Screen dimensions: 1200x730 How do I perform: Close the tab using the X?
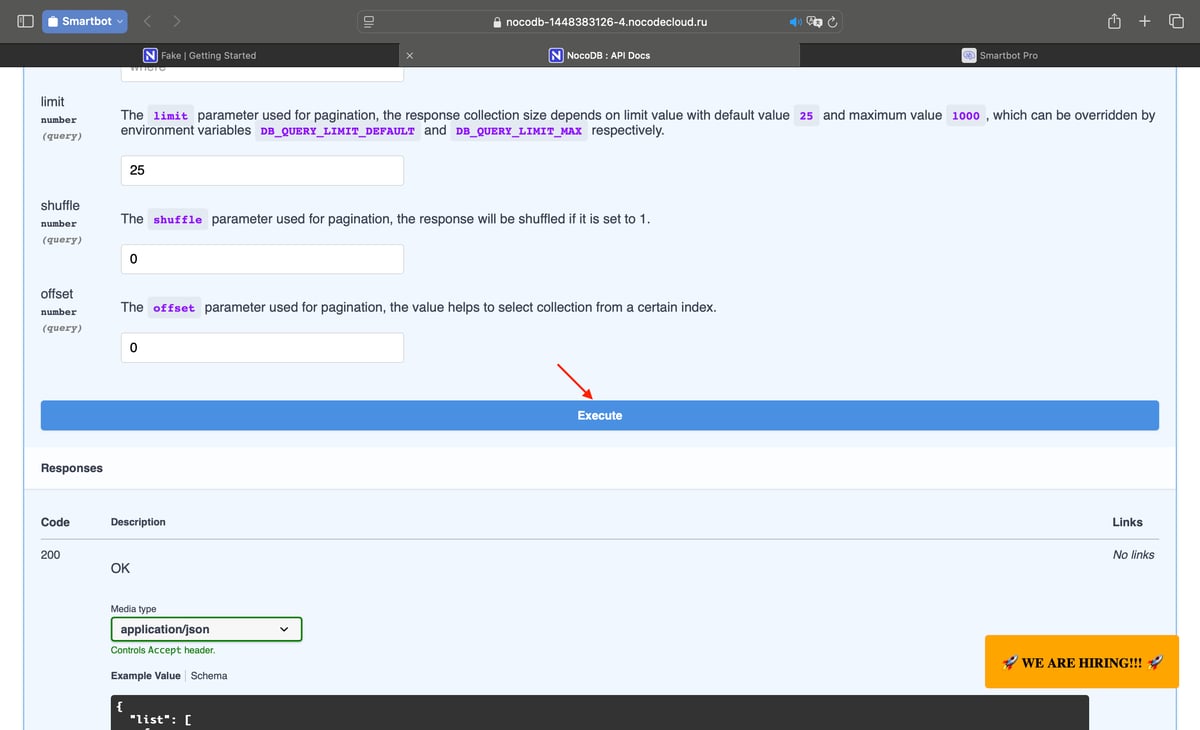coord(410,55)
